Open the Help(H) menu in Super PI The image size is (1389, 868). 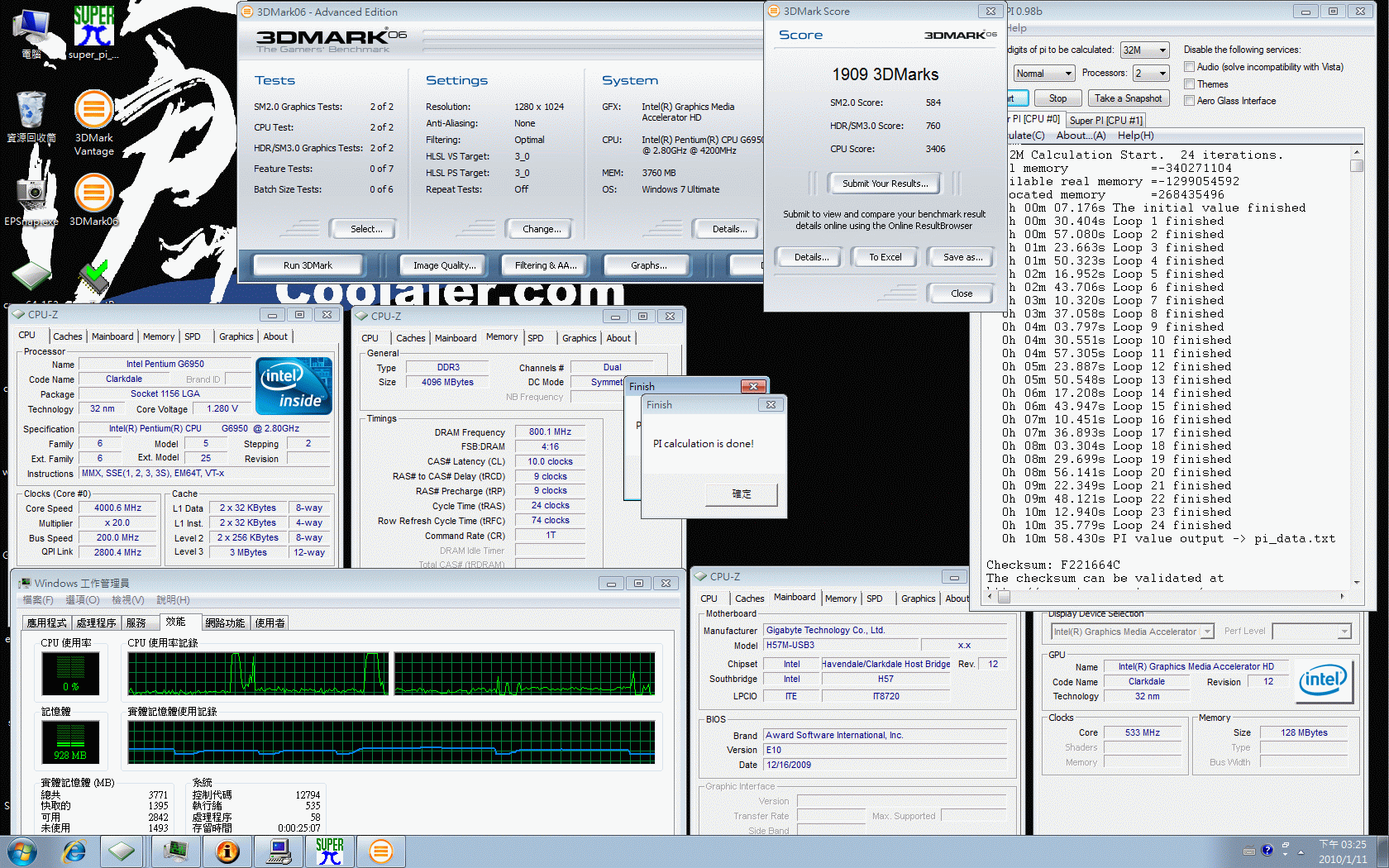pos(1135,136)
